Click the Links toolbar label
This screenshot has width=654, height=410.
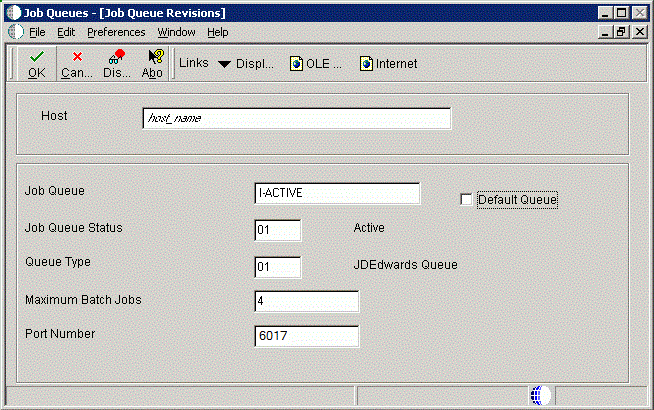(194, 63)
